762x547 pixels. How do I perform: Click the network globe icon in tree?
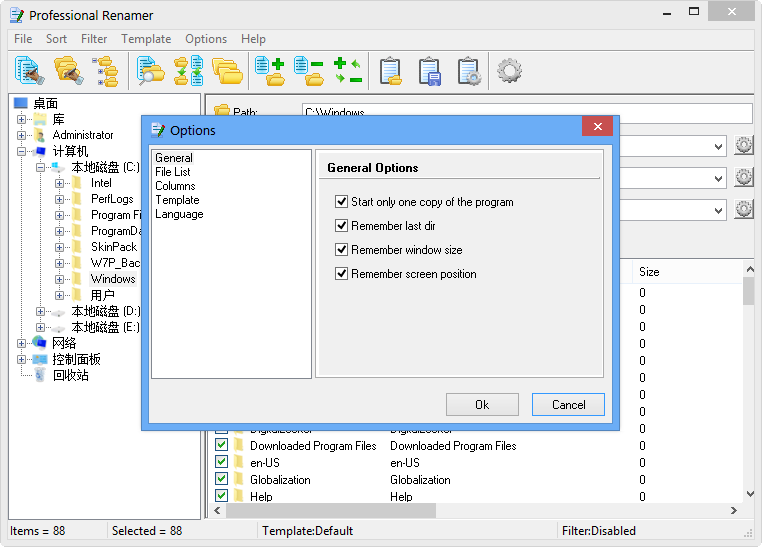point(39,343)
